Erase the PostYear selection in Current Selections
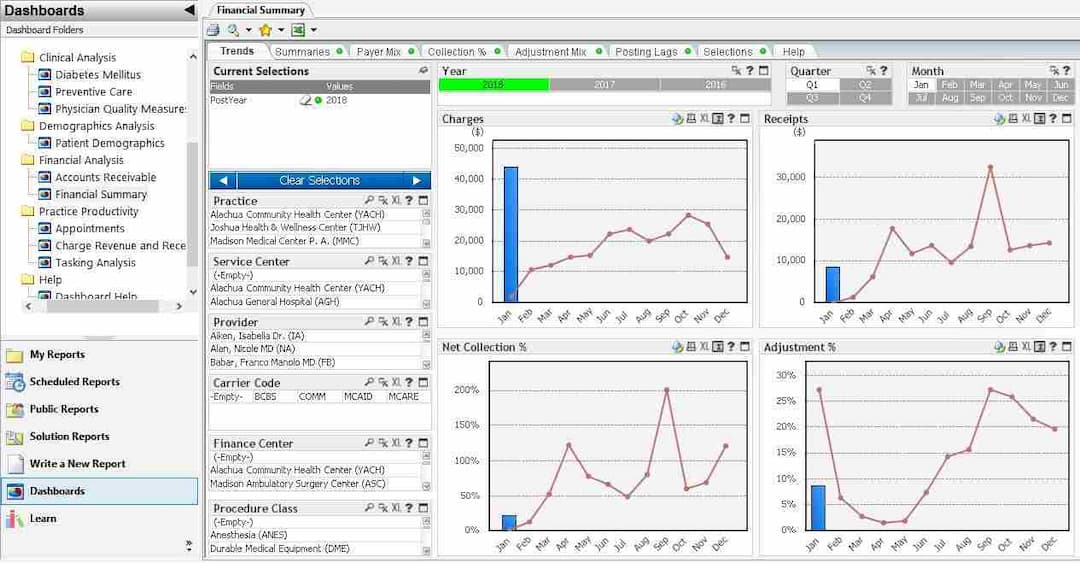Screen dimensions: 1080x563 (306, 101)
